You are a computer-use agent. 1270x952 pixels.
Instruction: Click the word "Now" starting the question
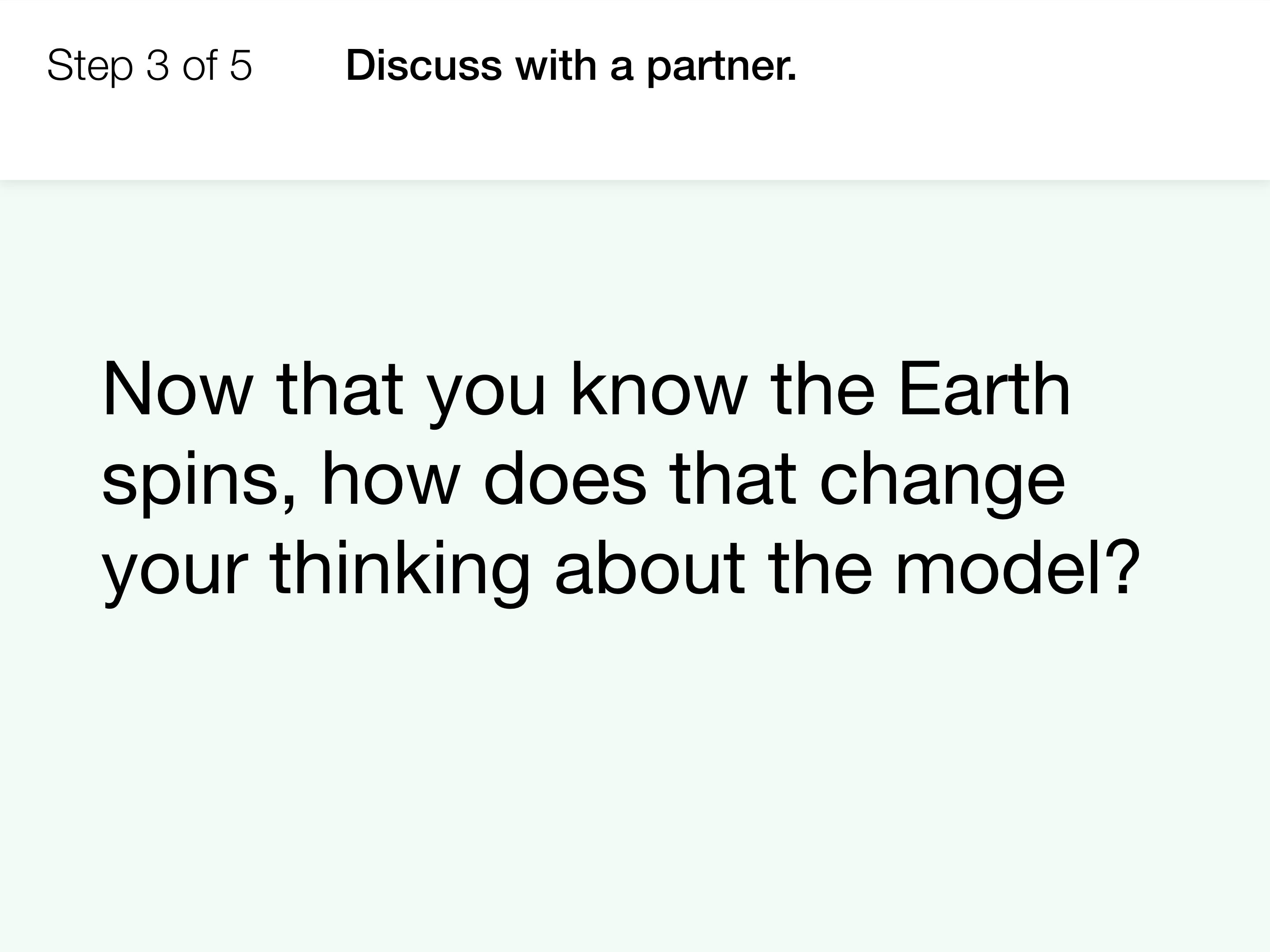coord(177,389)
